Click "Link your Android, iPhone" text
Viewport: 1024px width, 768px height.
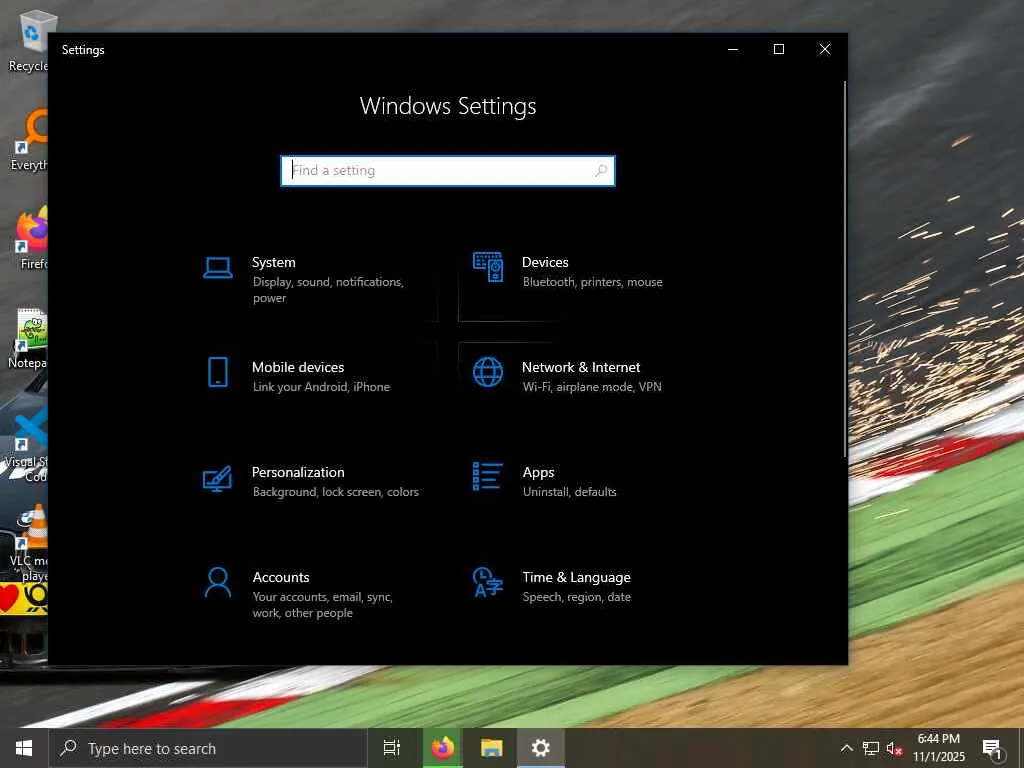(321, 387)
